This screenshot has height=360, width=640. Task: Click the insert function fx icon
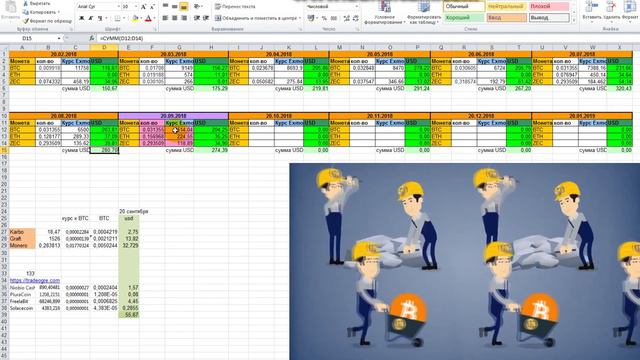click(x=91, y=38)
